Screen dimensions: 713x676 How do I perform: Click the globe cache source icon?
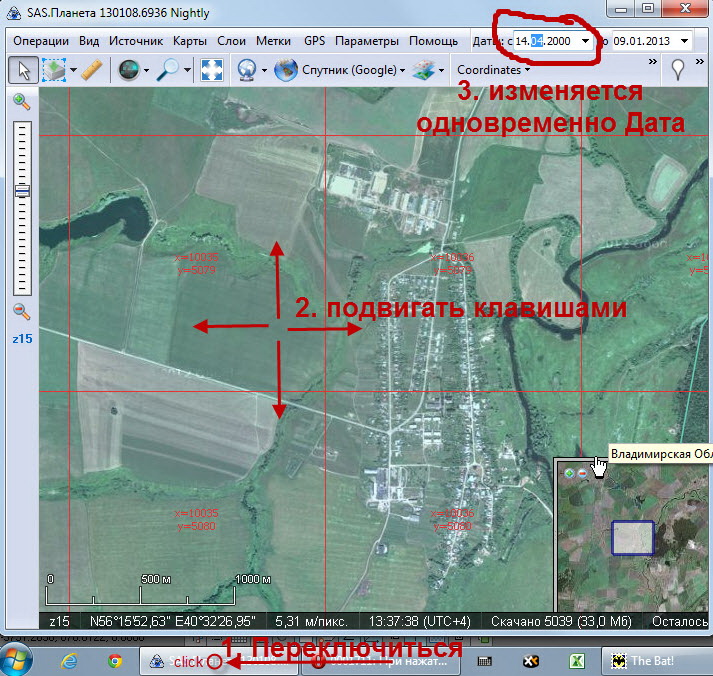pos(128,70)
